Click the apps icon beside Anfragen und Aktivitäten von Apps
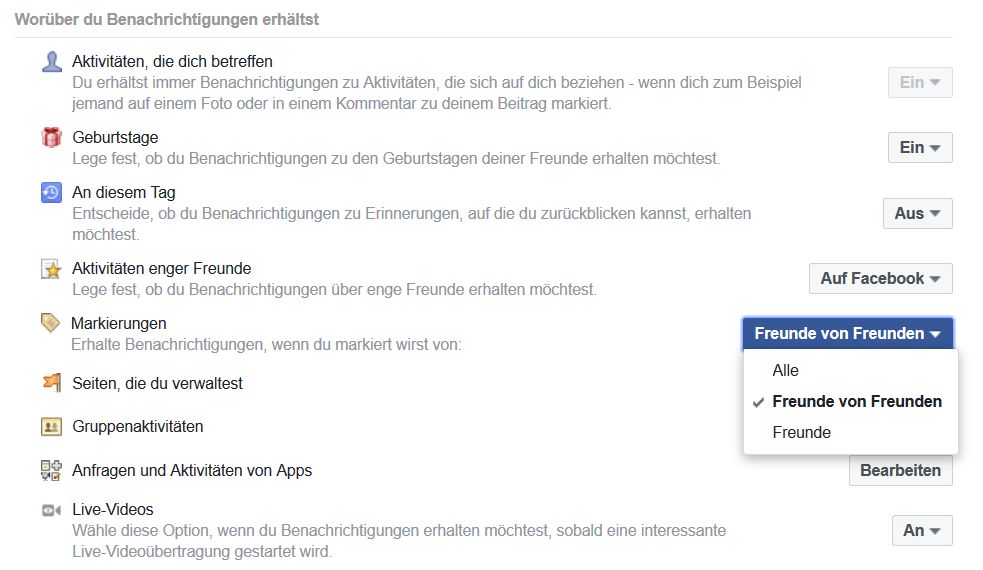983x570 pixels. (x=51, y=470)
